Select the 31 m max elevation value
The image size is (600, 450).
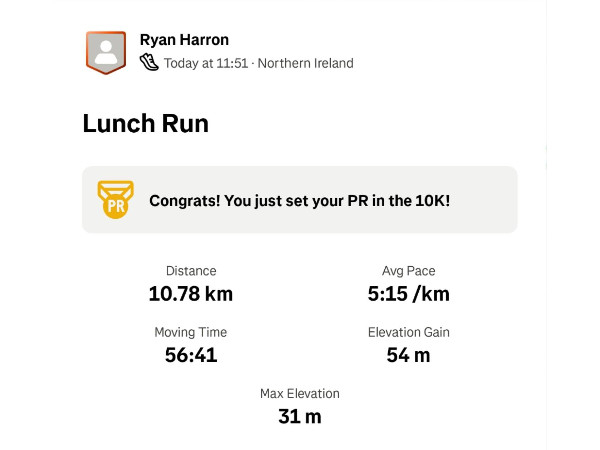click(299, 416)
